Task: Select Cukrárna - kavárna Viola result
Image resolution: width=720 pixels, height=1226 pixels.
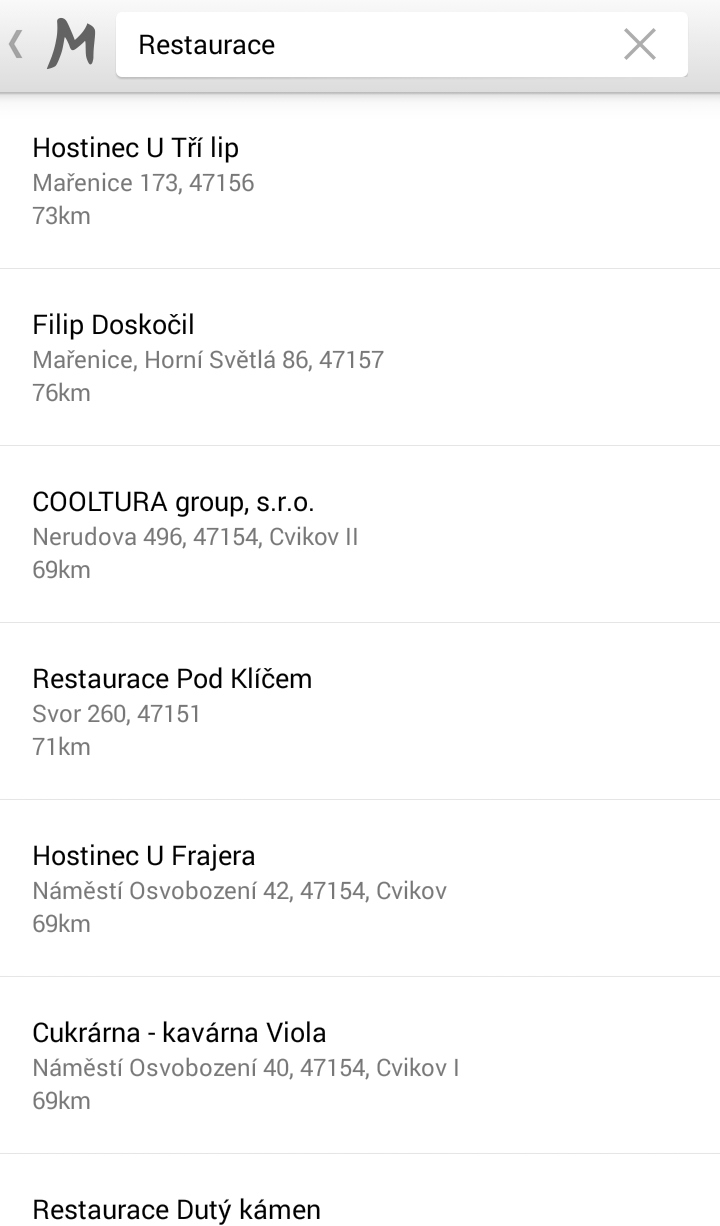Action: tap(179, 1033)
